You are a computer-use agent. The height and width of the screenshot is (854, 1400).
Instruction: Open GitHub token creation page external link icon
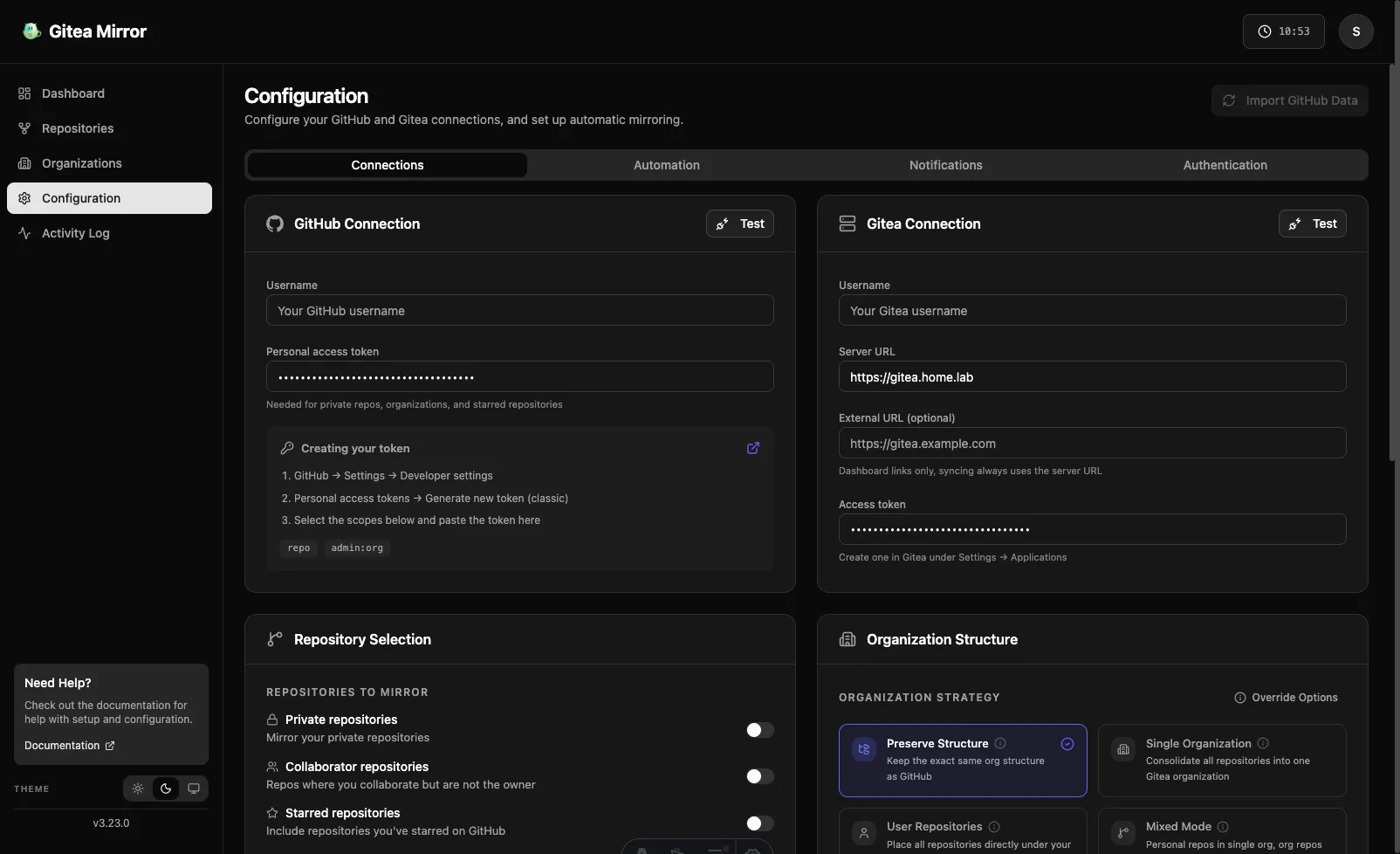(x=753, y=448)
